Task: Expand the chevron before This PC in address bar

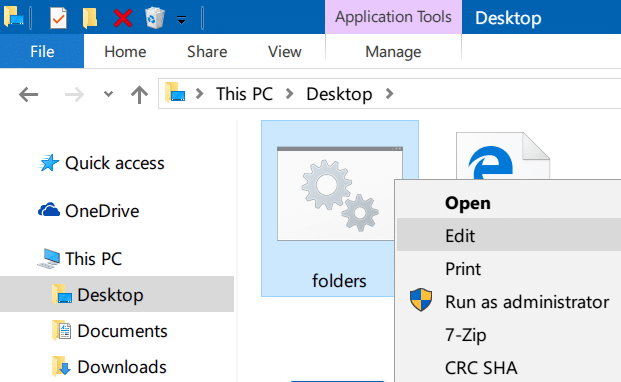Action: point(200,94)
